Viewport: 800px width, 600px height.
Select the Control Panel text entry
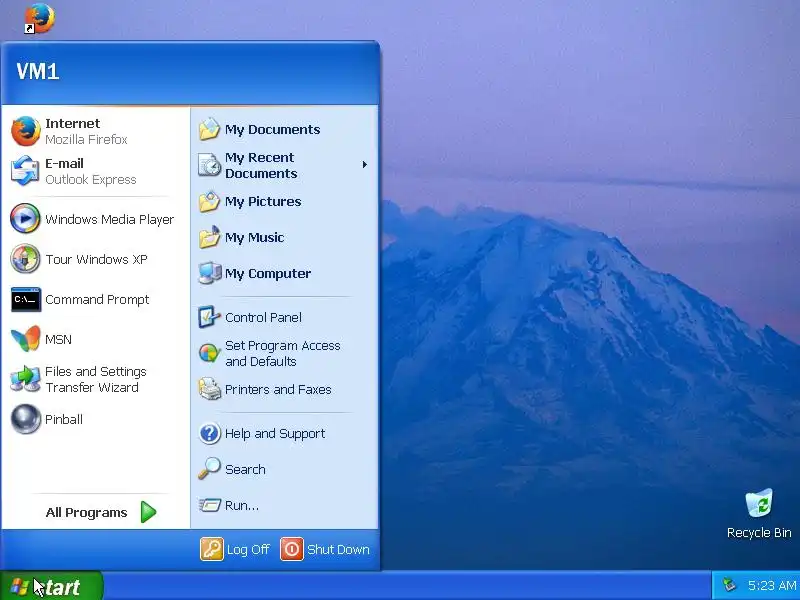263,317
